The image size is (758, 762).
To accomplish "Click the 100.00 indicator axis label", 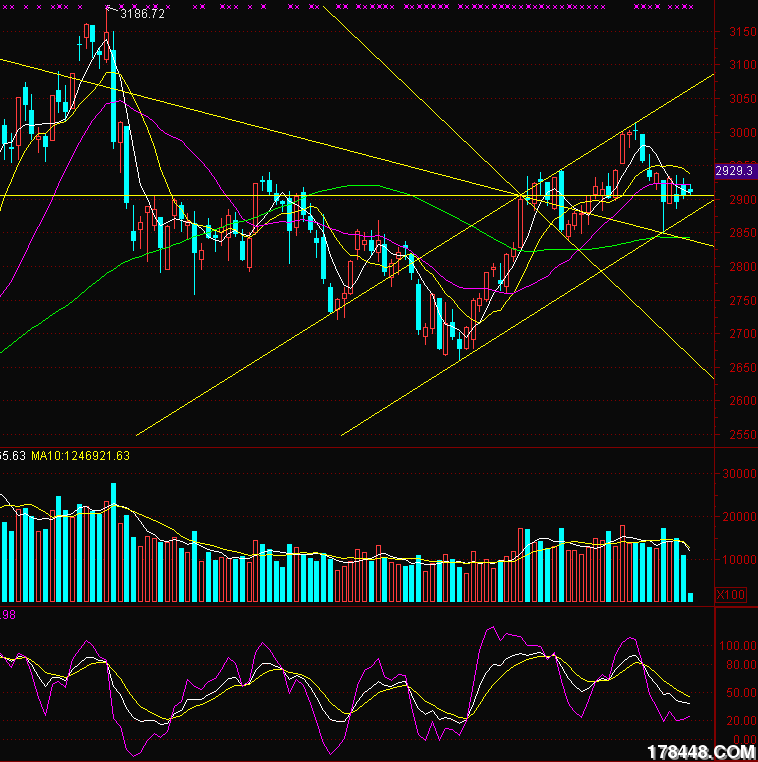I will (x=738, y=646).
